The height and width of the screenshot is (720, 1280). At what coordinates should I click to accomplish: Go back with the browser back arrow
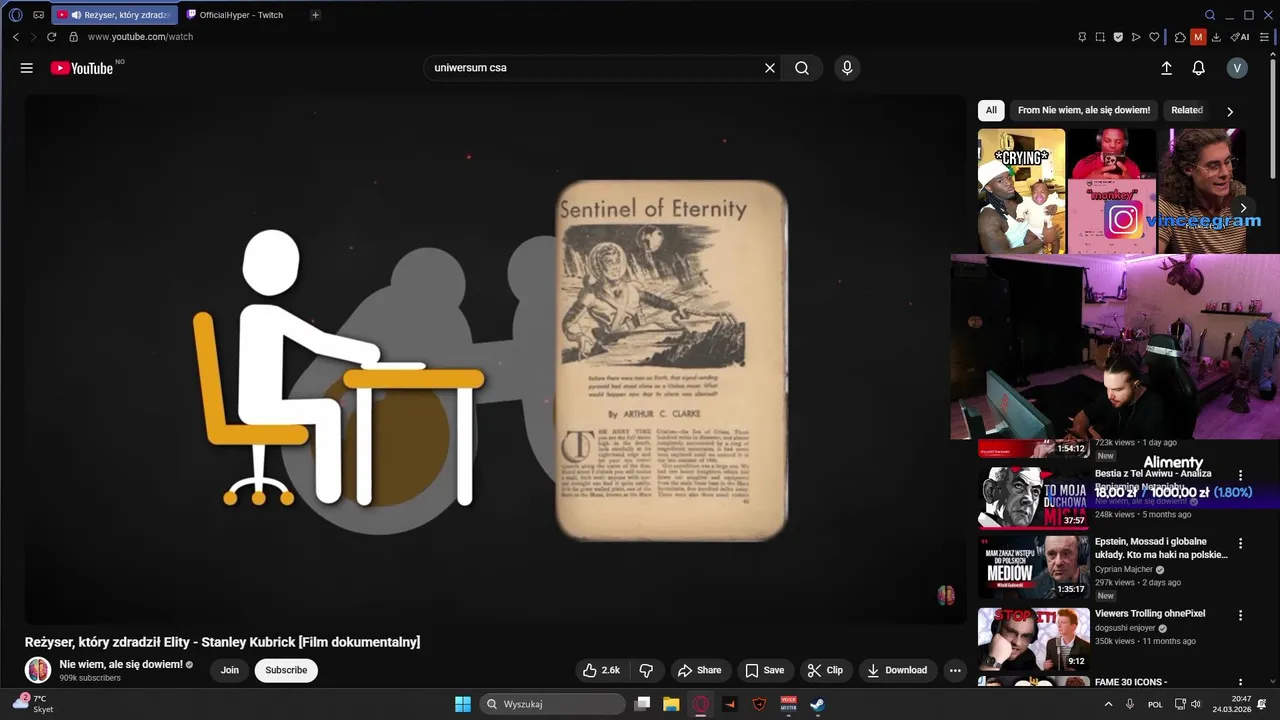15,37
